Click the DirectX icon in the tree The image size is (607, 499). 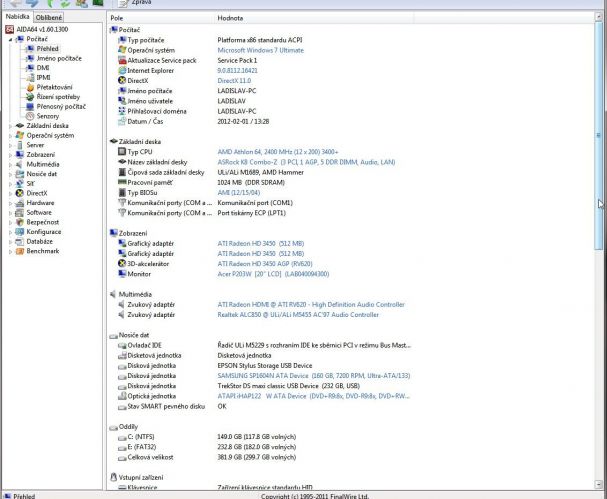click(x=20, y=193)
